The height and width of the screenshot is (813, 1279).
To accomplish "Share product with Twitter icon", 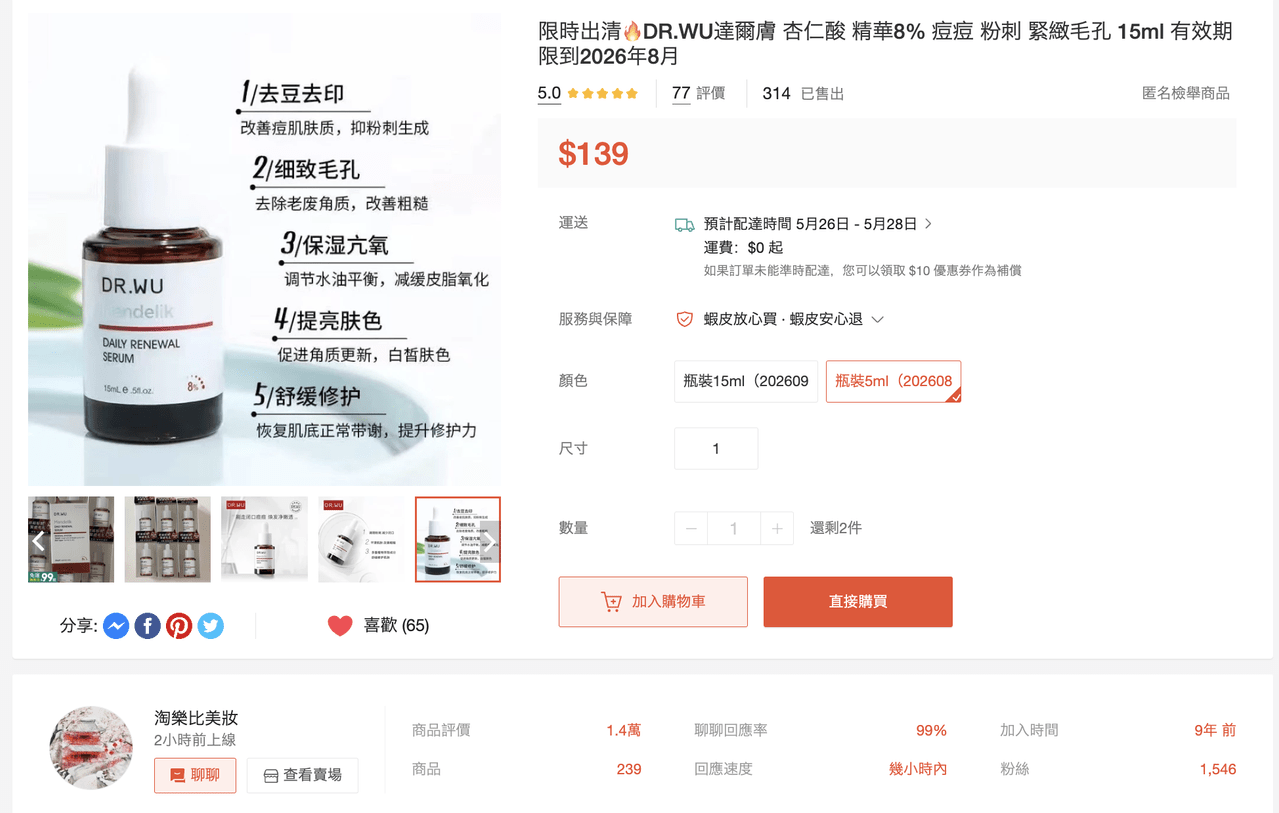I will (x=211, y=625).
